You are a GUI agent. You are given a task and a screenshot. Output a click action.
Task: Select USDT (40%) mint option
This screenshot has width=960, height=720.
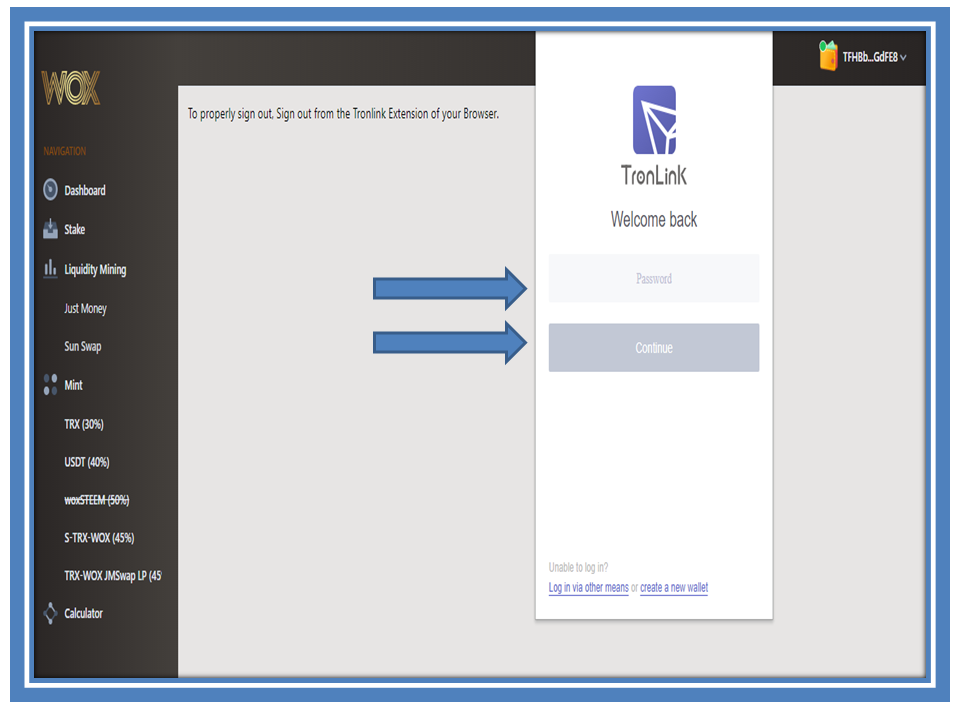[x=86, y=462]
